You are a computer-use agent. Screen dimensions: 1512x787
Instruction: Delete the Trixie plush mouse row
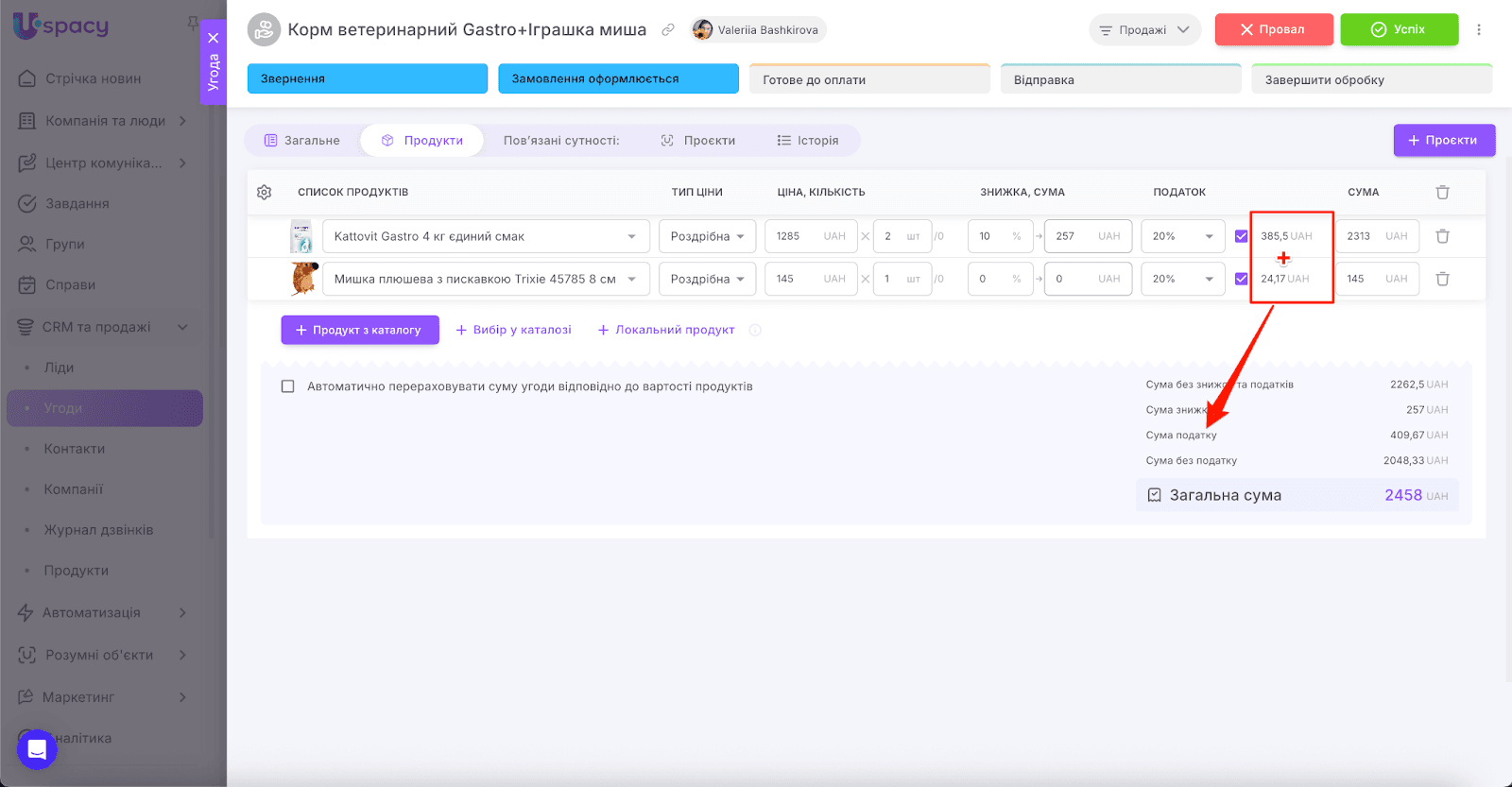pos(1442,279)
